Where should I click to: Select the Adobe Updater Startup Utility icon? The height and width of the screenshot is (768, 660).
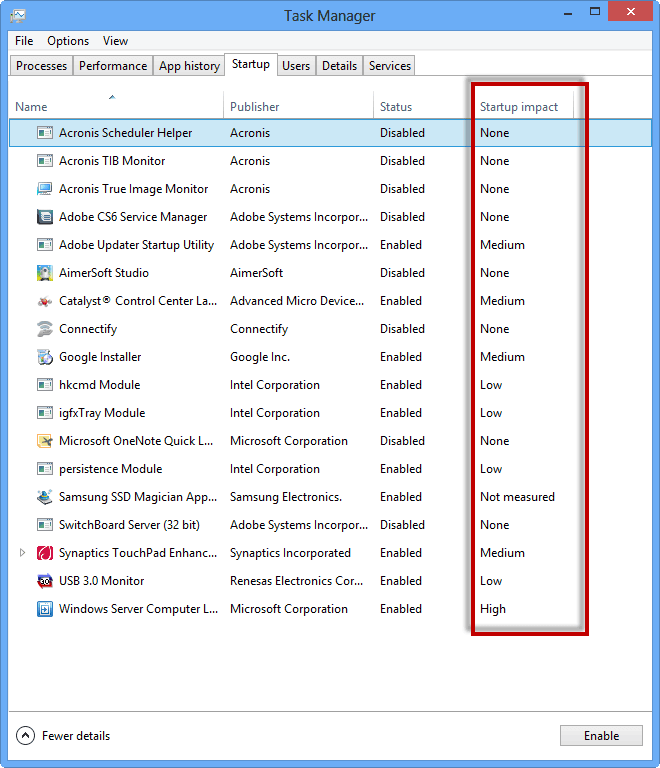point(45,244)
